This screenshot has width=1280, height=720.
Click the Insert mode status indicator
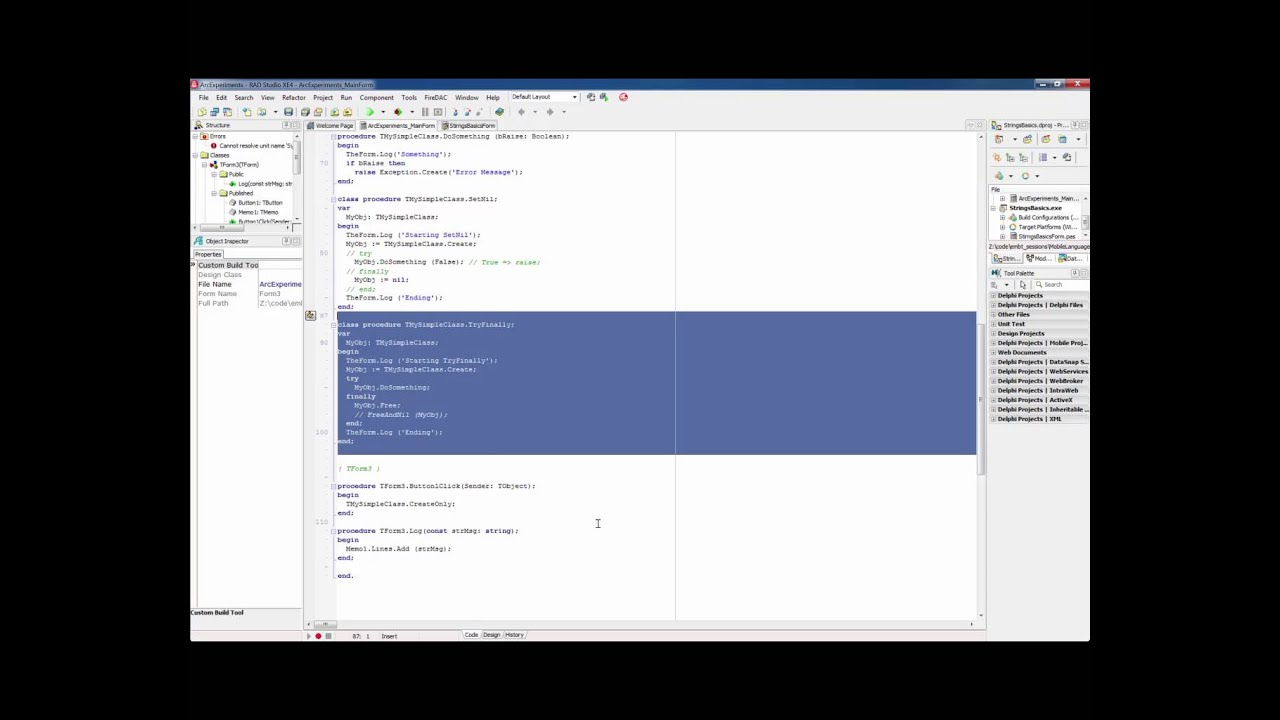pyautogui.click(x=389, y=636)
